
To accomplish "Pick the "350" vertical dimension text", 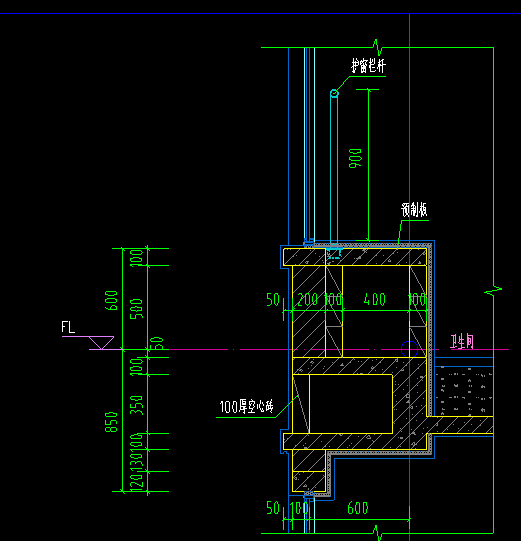I will (x=136, y=405).
